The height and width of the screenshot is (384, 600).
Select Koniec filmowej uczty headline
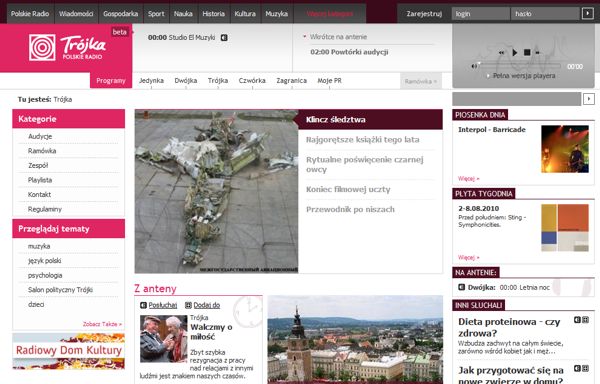click(348, 189)
